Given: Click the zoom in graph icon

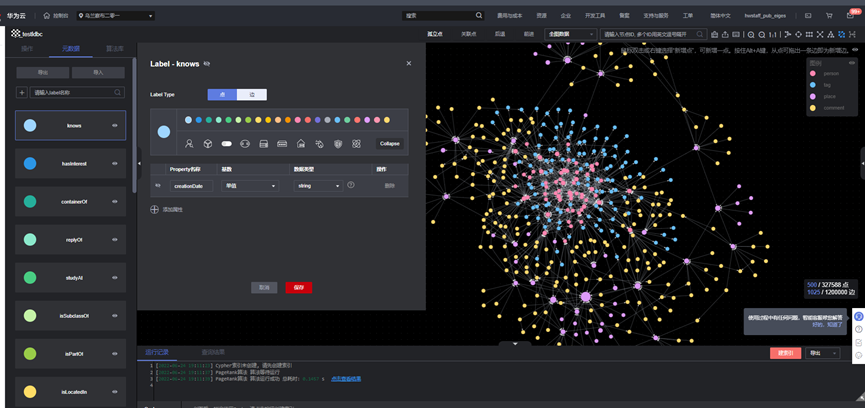Looking at the screenshot, I should click(x=751, y=34).
